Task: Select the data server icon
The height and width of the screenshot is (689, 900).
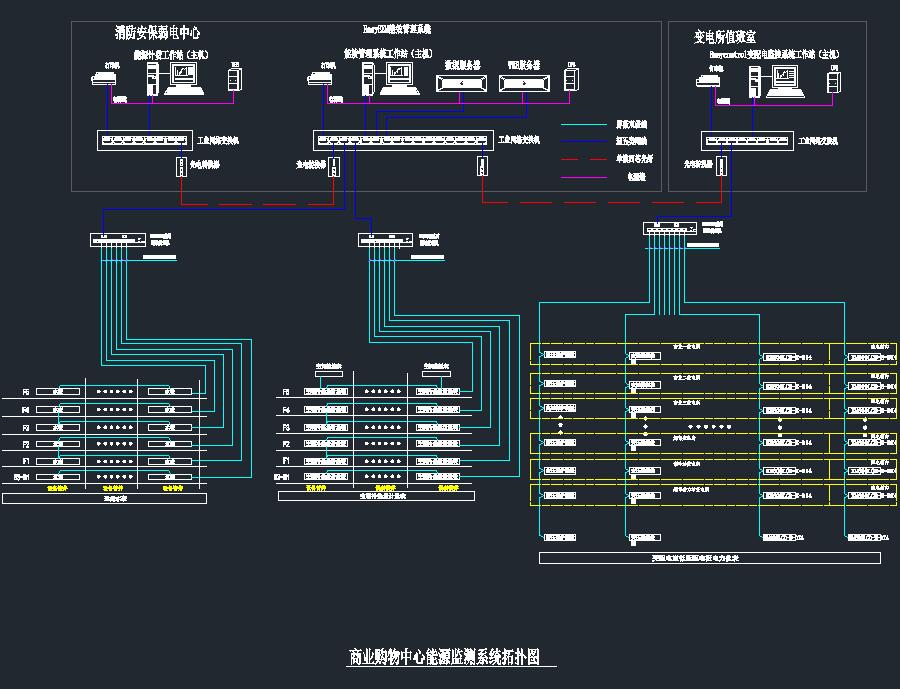Action: (461, 82)
